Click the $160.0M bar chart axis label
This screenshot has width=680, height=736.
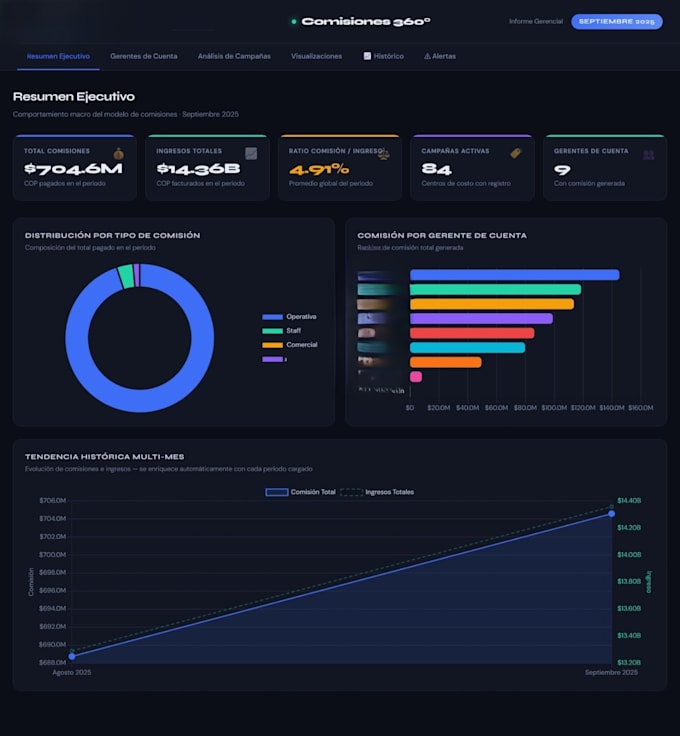pyautogui.click(x=641, y=408)
